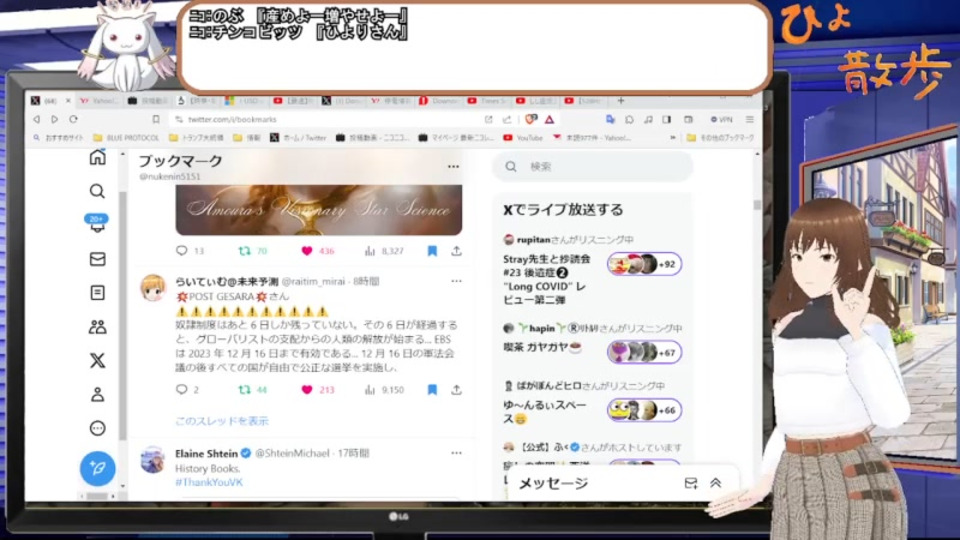
Task: Click reply icon with 13 replies
Action: pyautogui.click(x=182, y=250)
